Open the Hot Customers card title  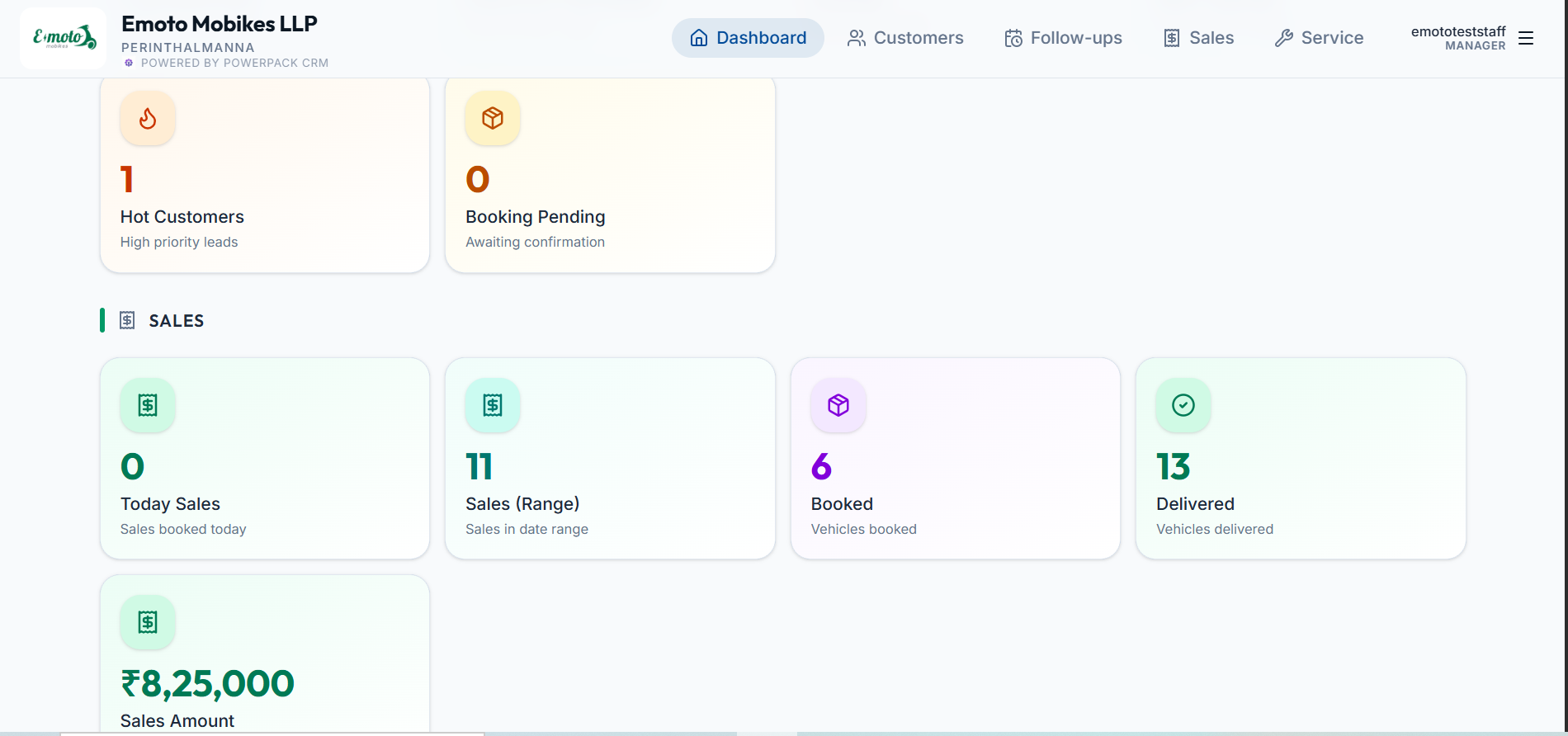182,217
